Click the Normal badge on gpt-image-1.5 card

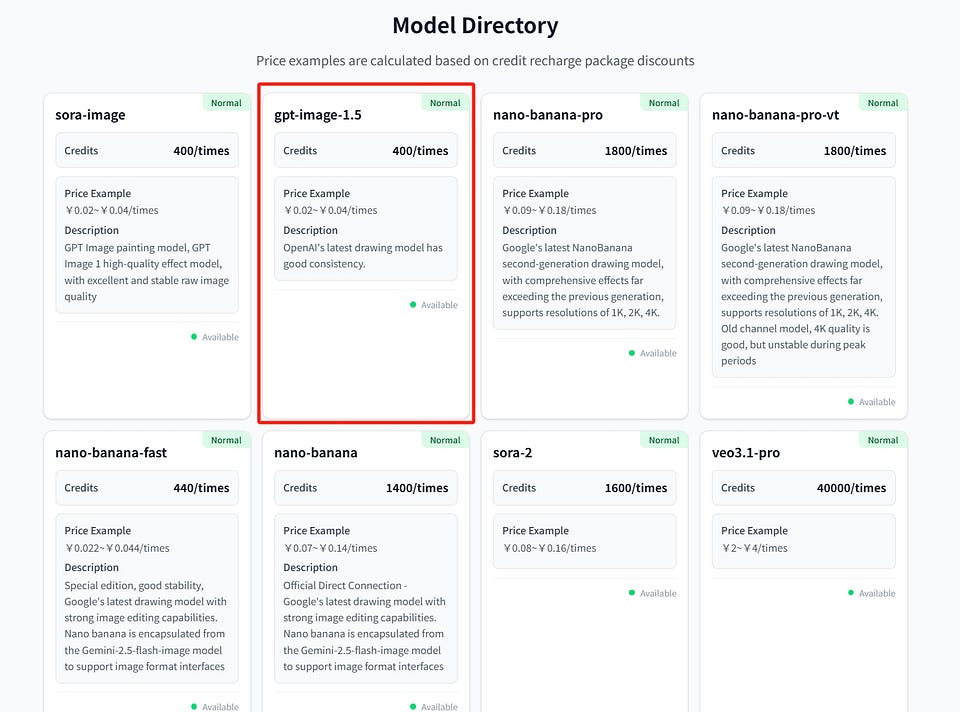tap(445, 103)
